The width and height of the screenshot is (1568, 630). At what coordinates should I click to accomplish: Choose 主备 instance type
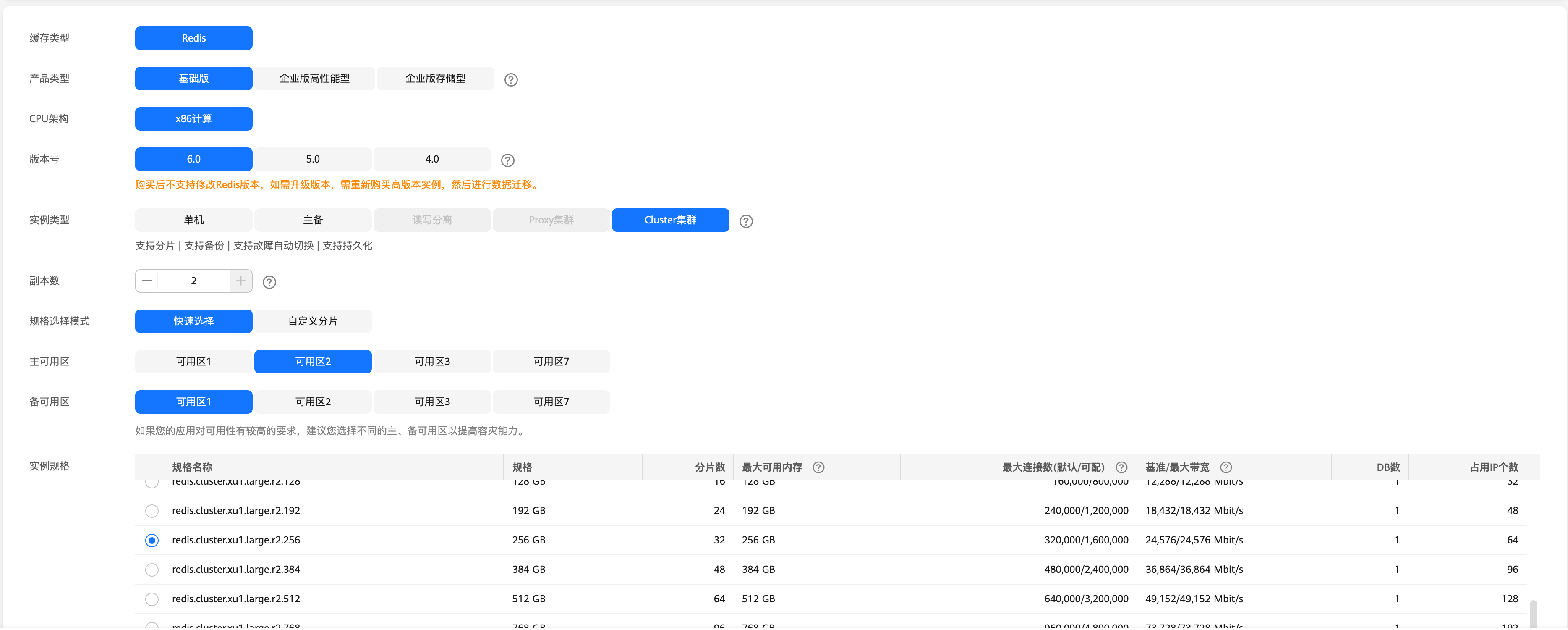(313, 220)
